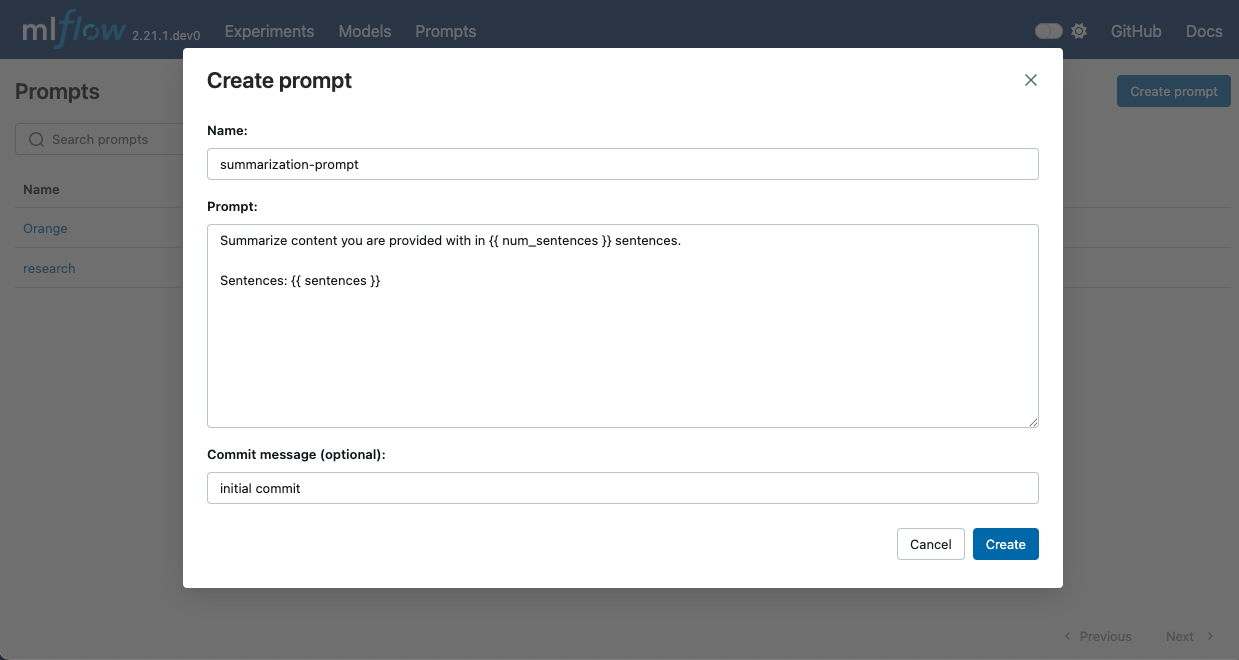Open the settings gear icon
The image size is (1239, 660).
1079,31
